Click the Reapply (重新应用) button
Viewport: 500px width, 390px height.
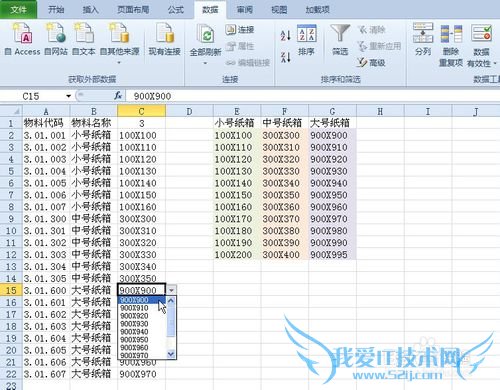click(x=379, y=46)
